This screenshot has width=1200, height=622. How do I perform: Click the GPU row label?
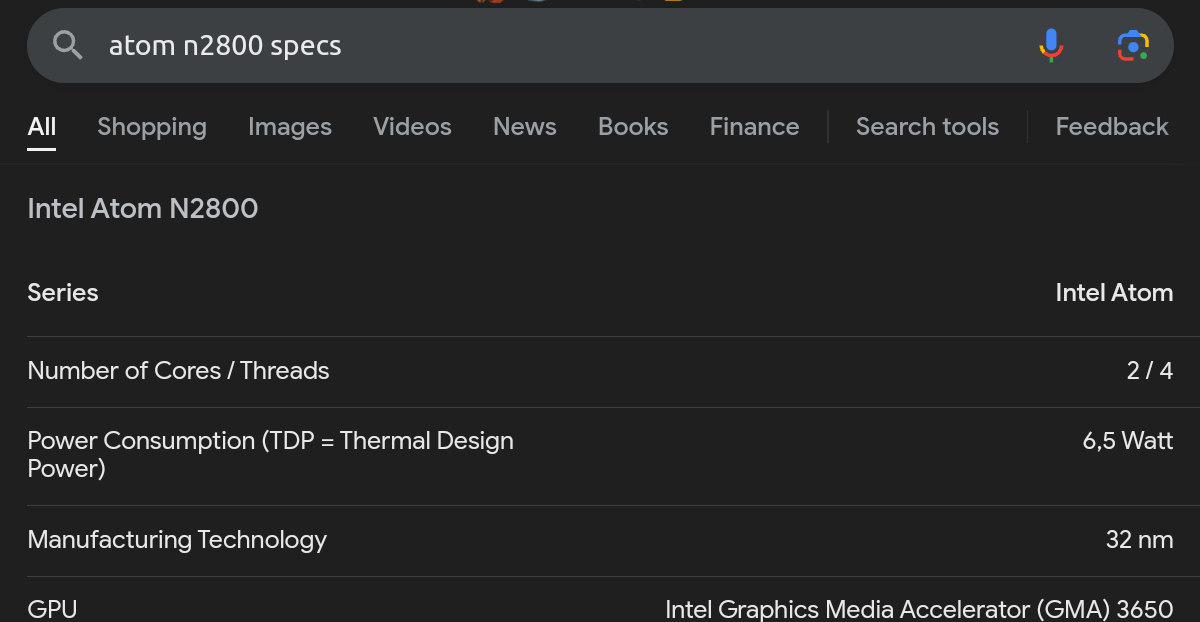coord(52,609)
